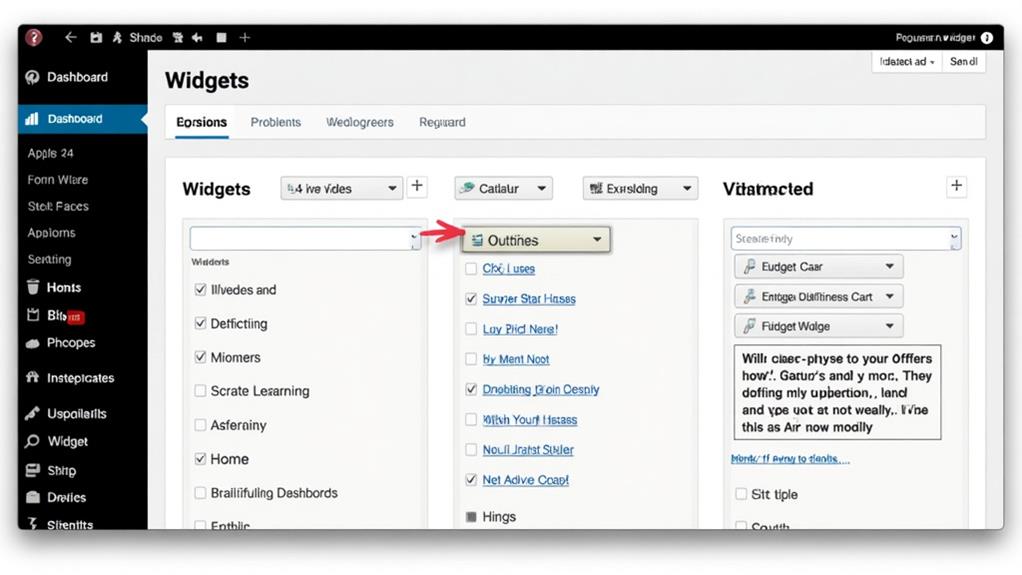Viewport: 1022px width, 575px height.
Task: Open Applorns sidebar entry
Action: pos(51,233)
